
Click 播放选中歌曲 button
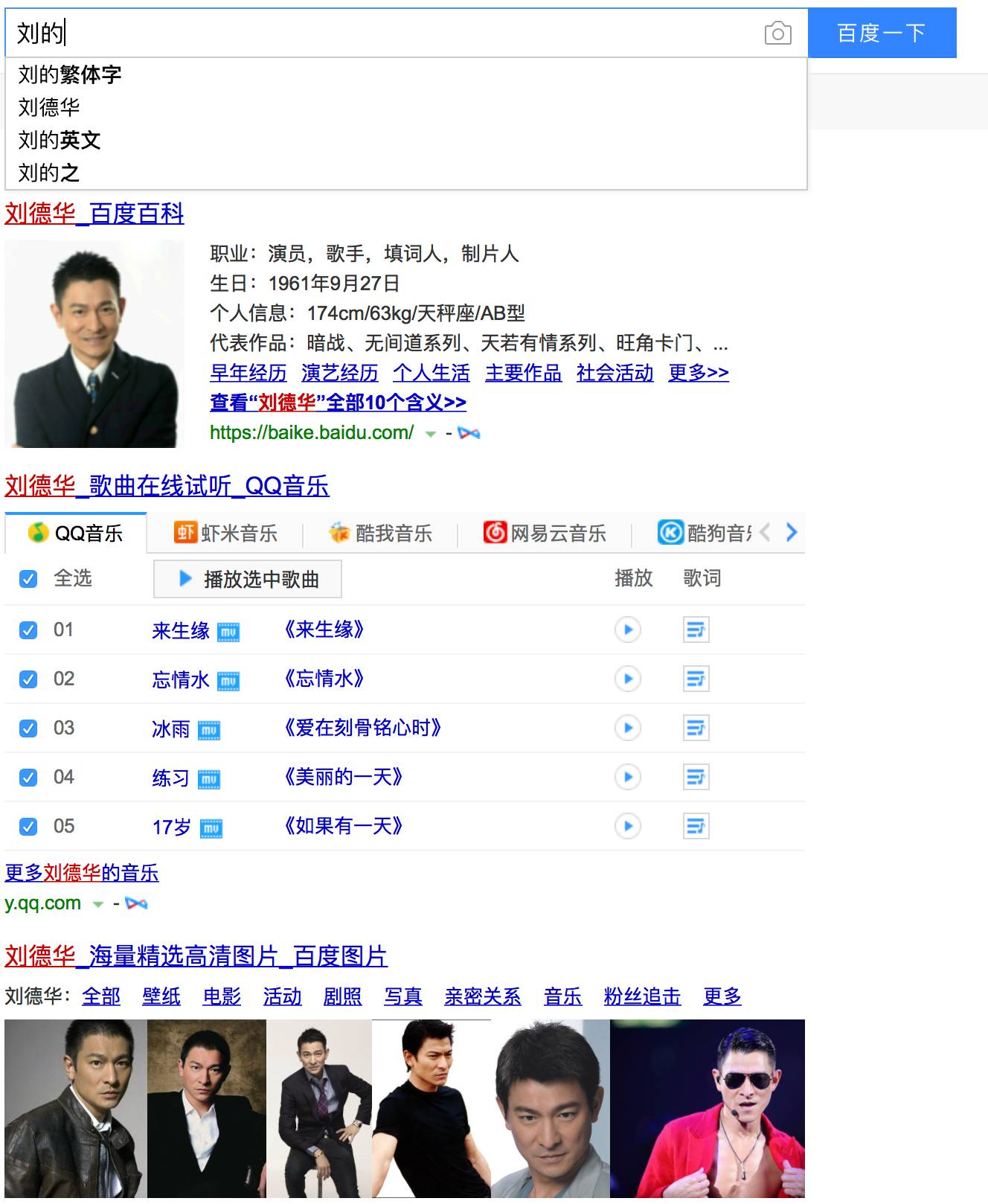pyautogui.click(x=248, y=579)
